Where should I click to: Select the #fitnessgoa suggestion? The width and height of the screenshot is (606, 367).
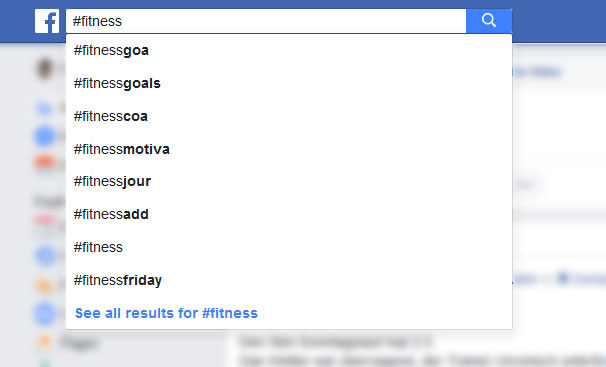pos(289,50)
